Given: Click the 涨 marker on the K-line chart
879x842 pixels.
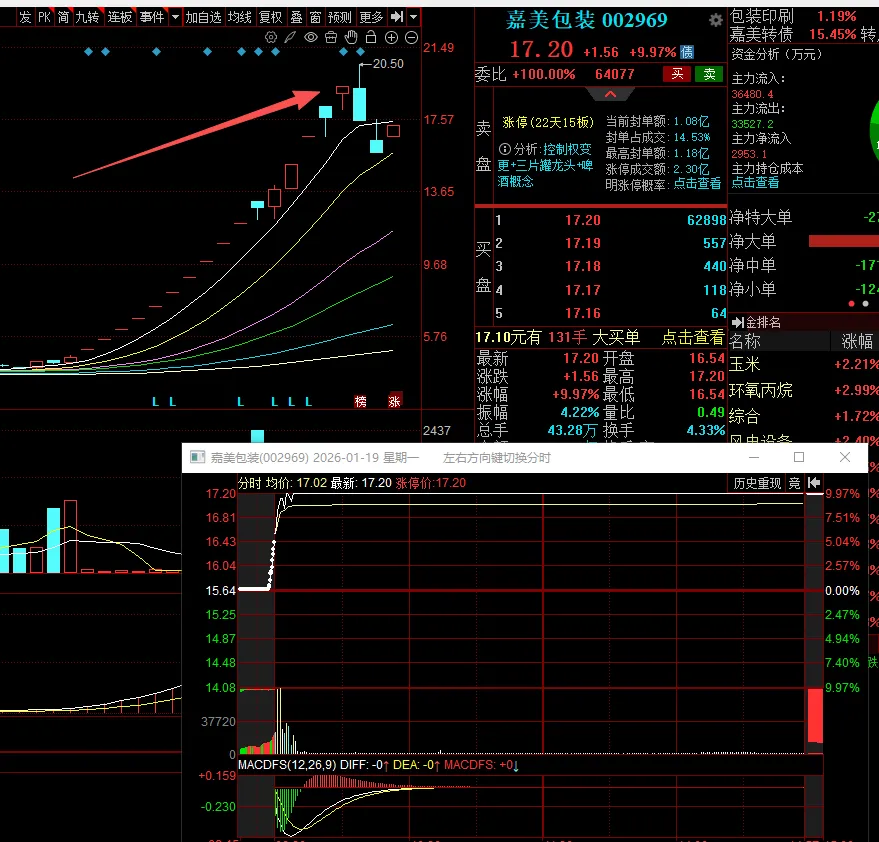Looking at the screenshot, I should pyautogui.click(x=395, y=401).
